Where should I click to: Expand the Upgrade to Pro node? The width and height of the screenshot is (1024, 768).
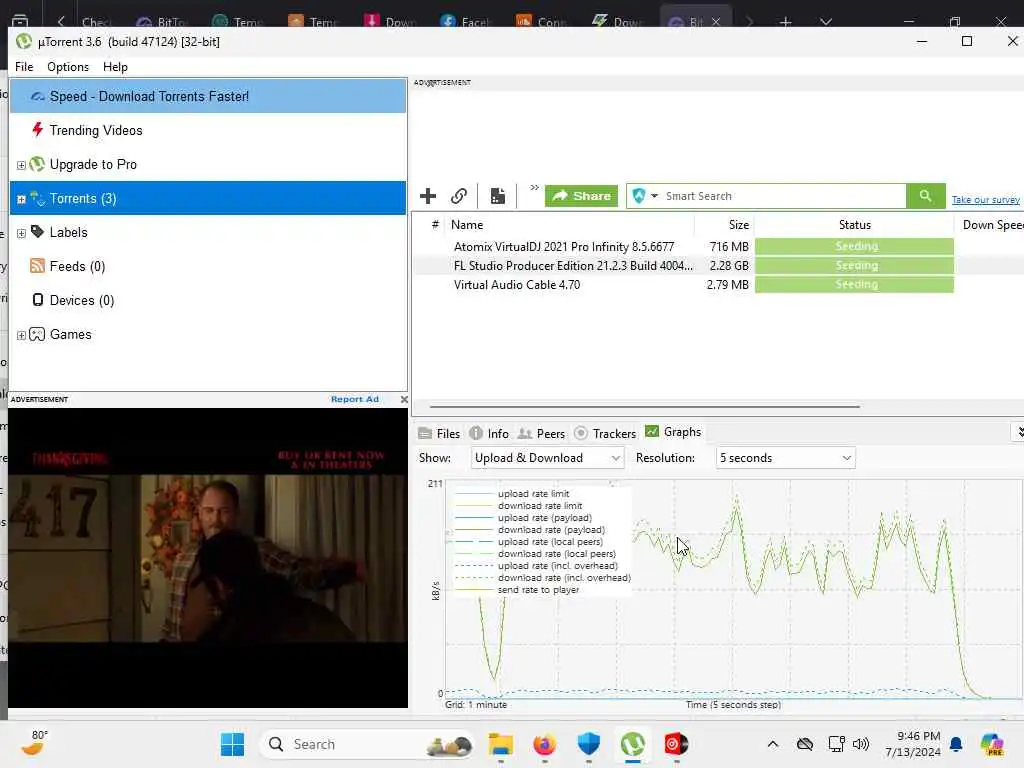[21, 165]
